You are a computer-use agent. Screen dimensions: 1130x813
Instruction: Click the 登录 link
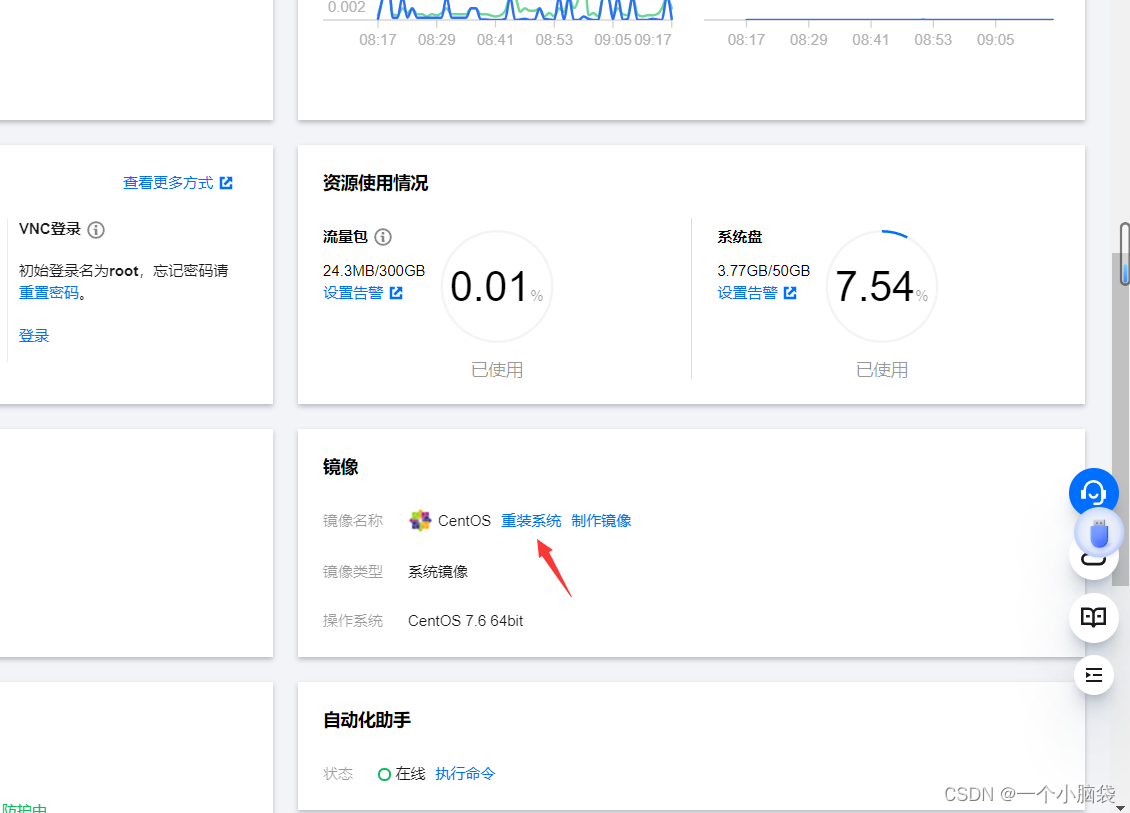[33, 335]
